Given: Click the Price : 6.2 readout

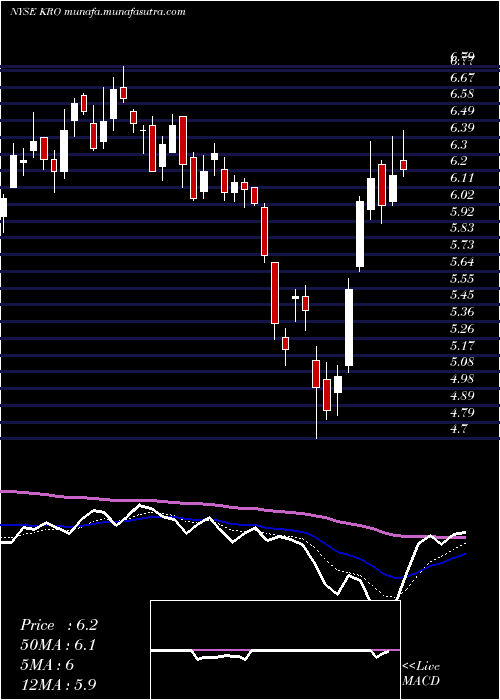Looking at the screenshot, I should coord(58,625).
